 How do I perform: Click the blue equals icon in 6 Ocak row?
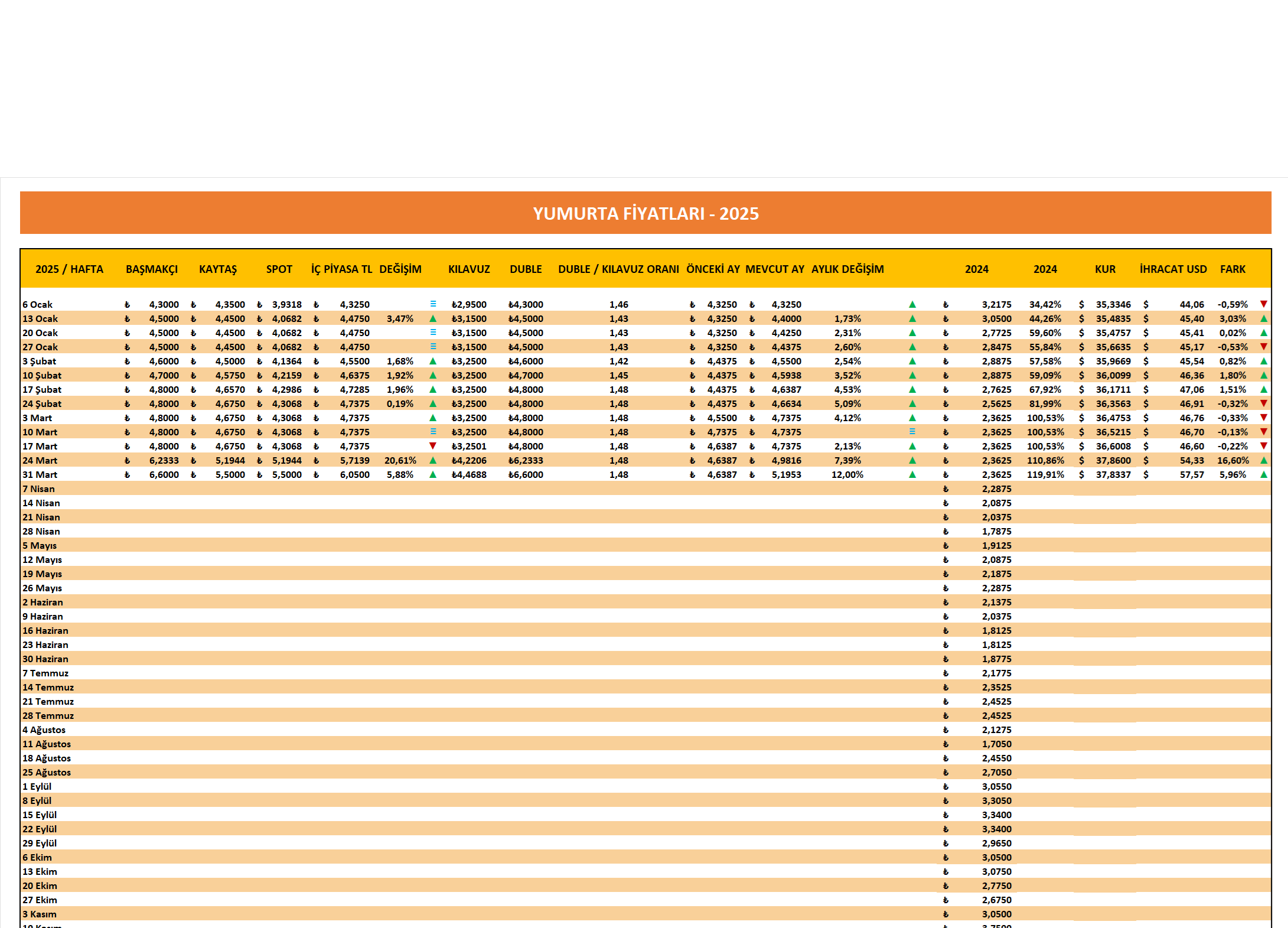pyautogui.click(x=433, y=304)
